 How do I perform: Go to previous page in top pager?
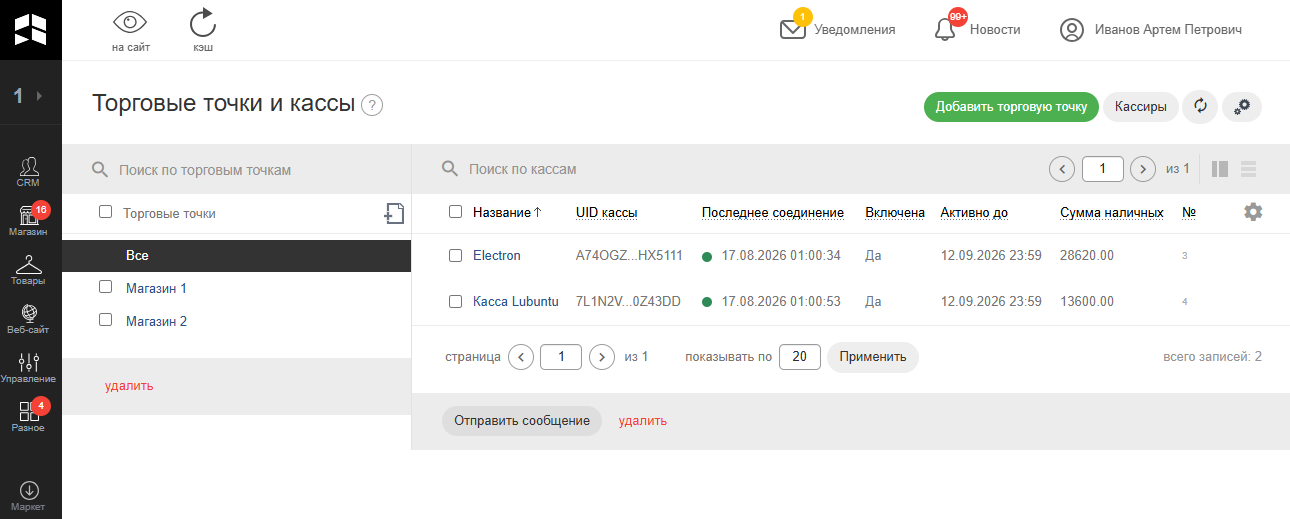1062,169
